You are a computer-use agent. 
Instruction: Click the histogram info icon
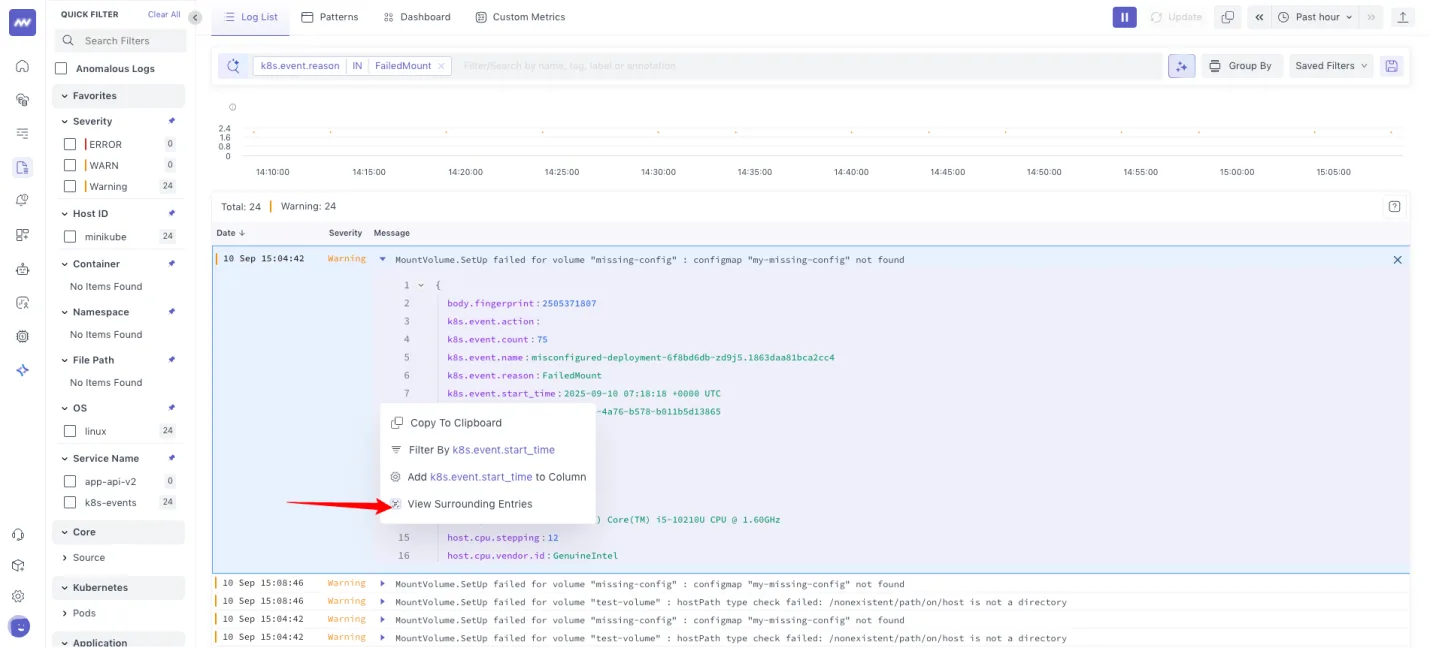pyautogui.click(x=232, y=107)
